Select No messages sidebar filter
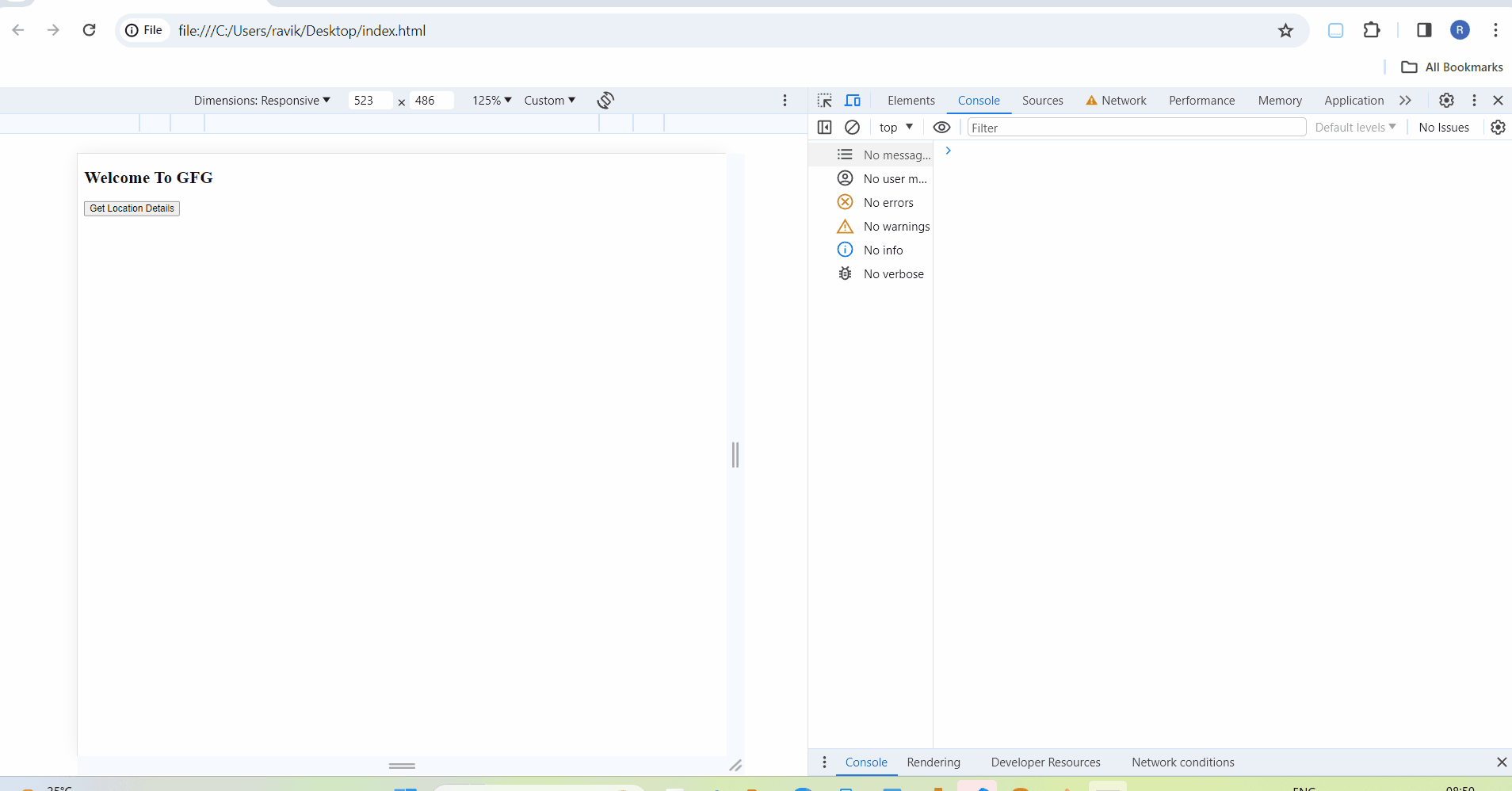1512x791 pixels. tap(871, 155)
